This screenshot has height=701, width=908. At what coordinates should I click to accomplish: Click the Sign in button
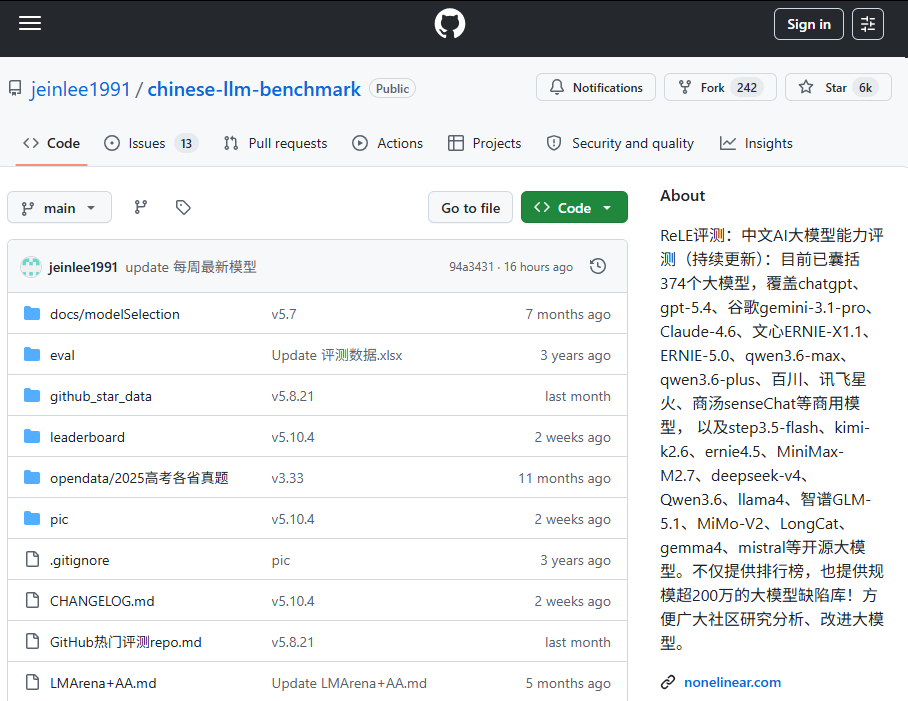[808, 24]
